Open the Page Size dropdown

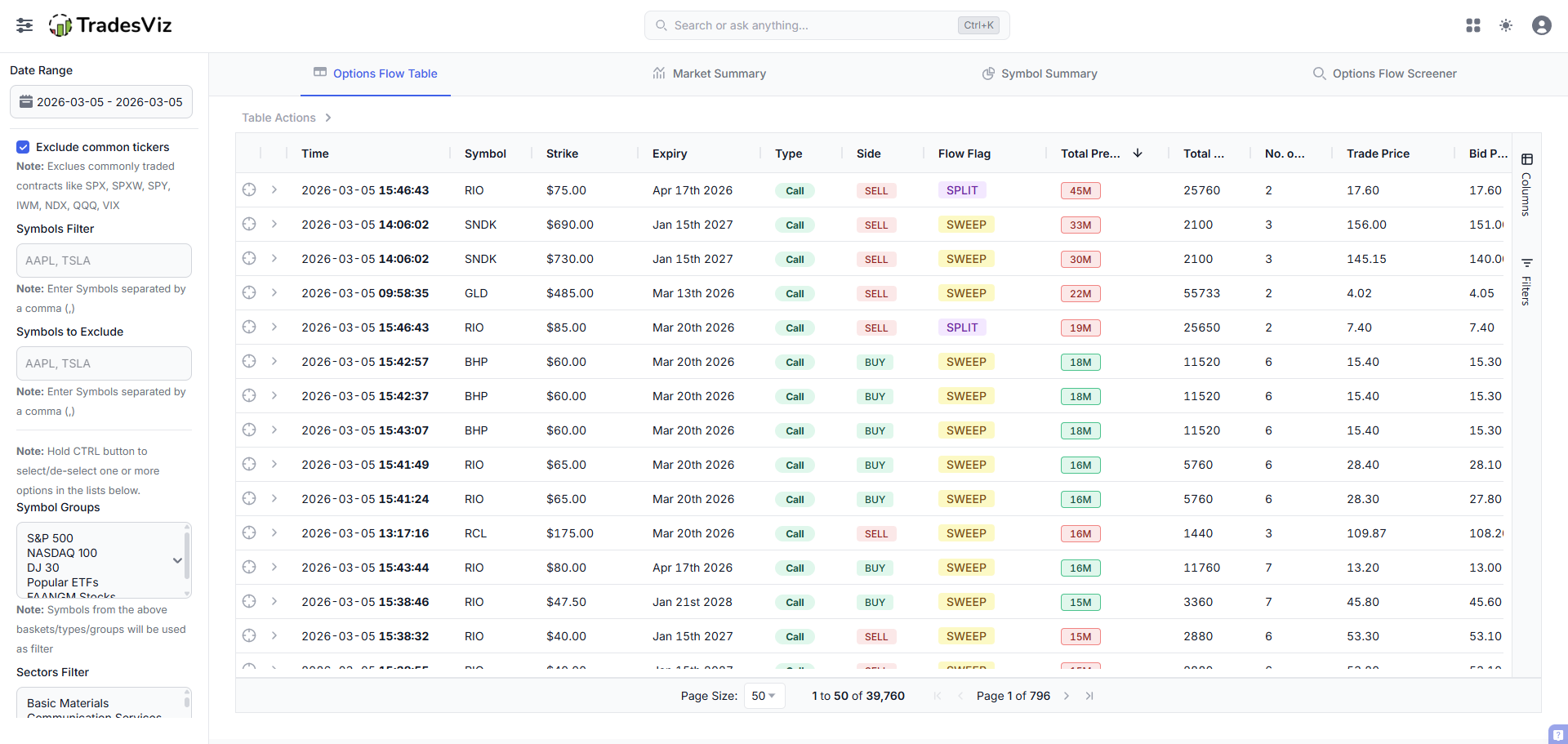764,696
